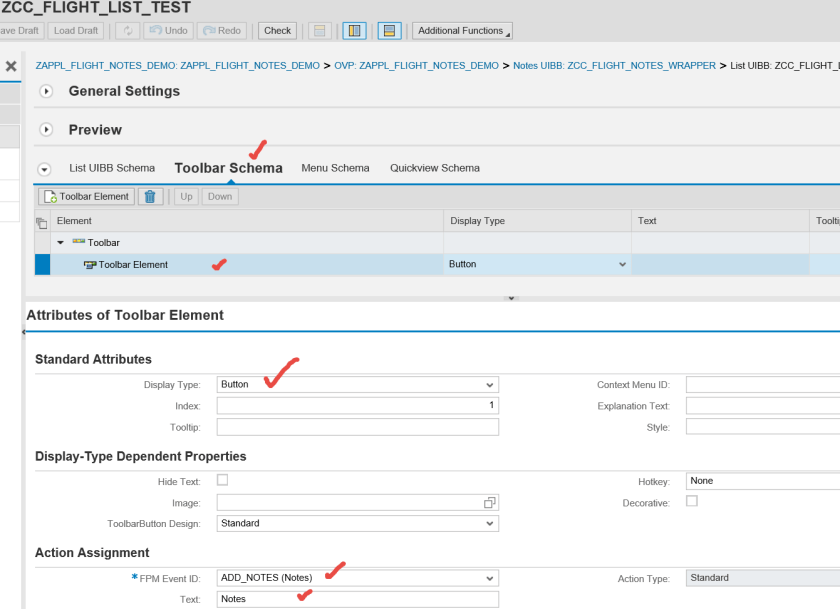Viewport: 840px width, 609px height.
Task: Select the Toolbar Element tree row
Action: 247,265
